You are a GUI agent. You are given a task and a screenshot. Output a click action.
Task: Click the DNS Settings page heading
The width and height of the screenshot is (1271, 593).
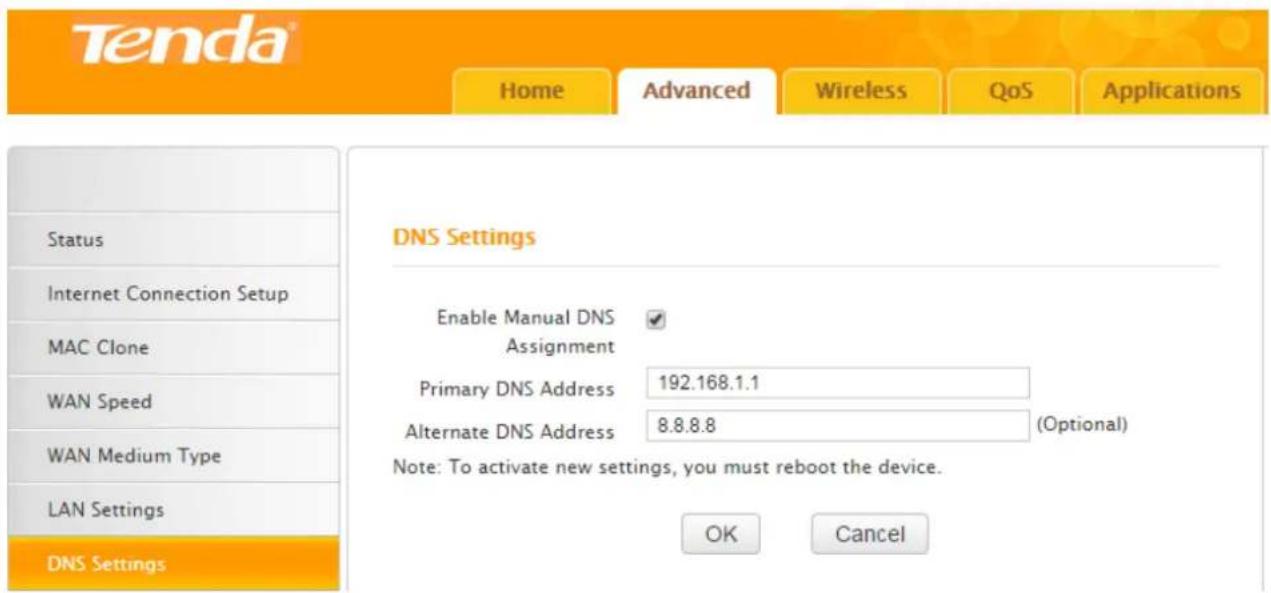tap(462, 238)
